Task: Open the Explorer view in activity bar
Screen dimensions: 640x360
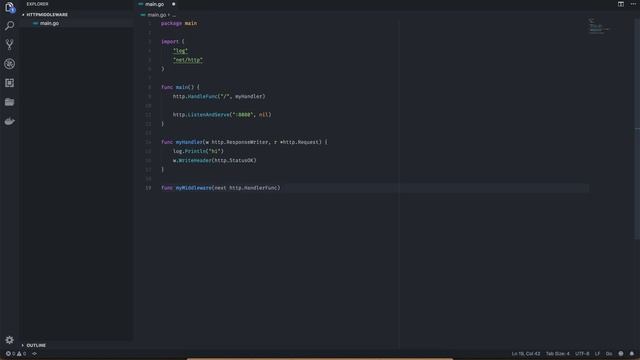Action: coord(9,7)
